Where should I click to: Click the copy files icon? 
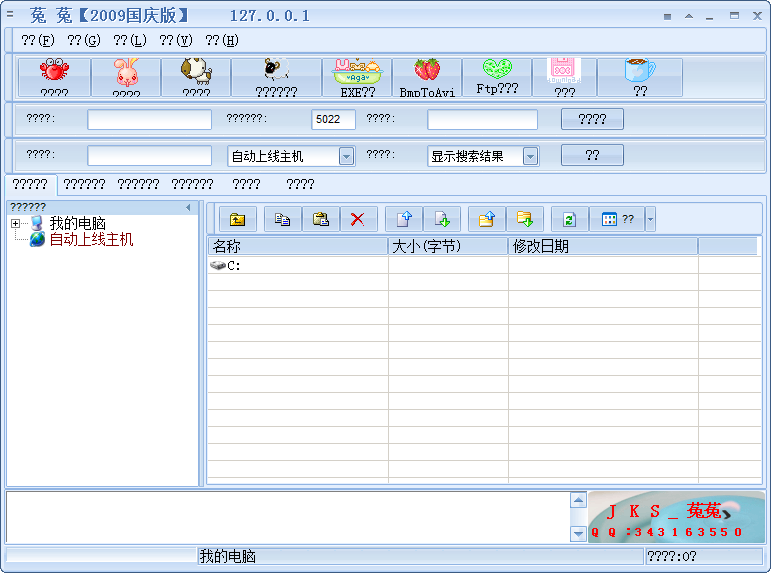[282, 219]
